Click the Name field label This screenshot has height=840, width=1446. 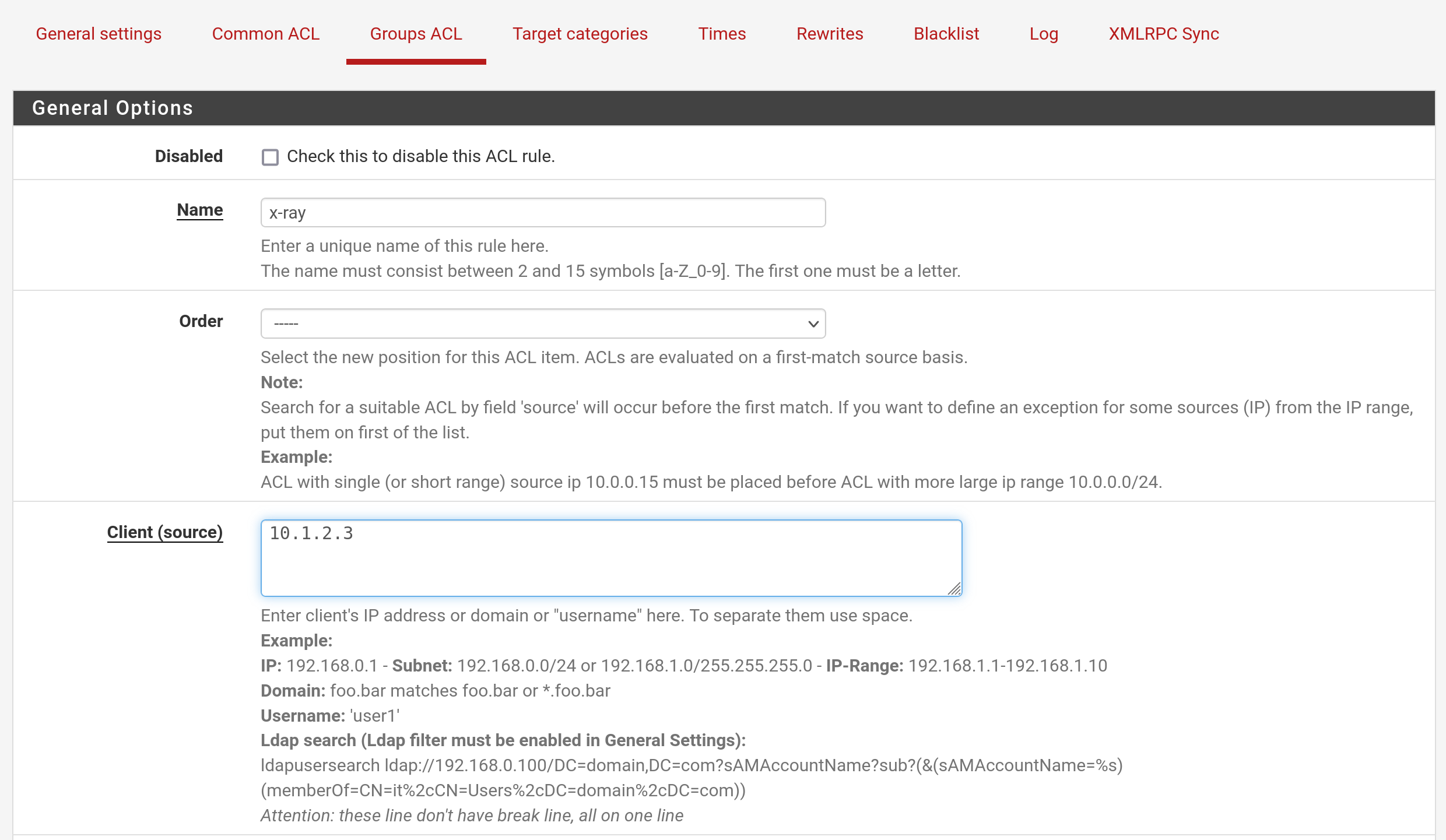200,210
